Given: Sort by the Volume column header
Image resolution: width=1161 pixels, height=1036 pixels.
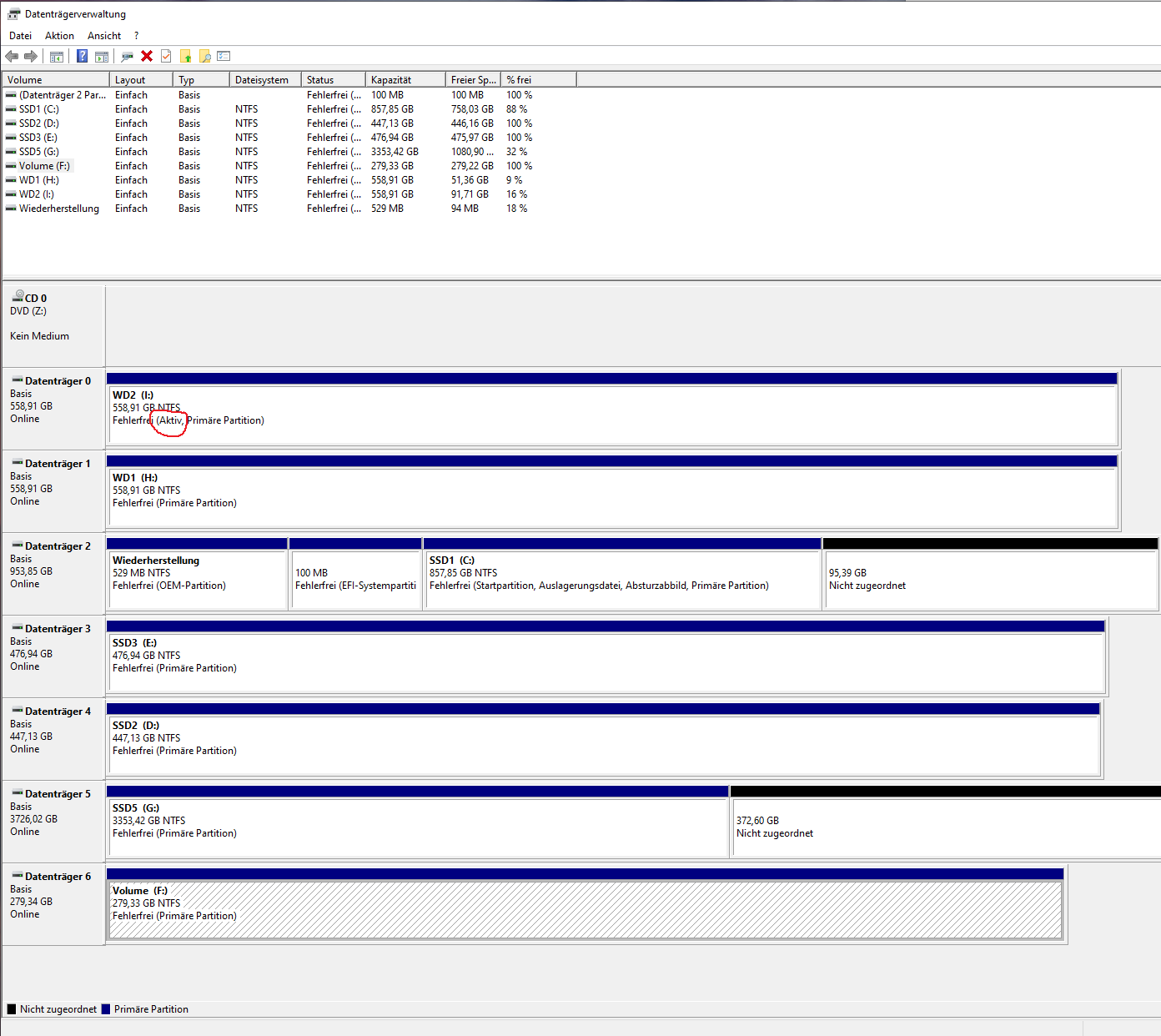Looking at the screenshot, I should tap(56, 80).
